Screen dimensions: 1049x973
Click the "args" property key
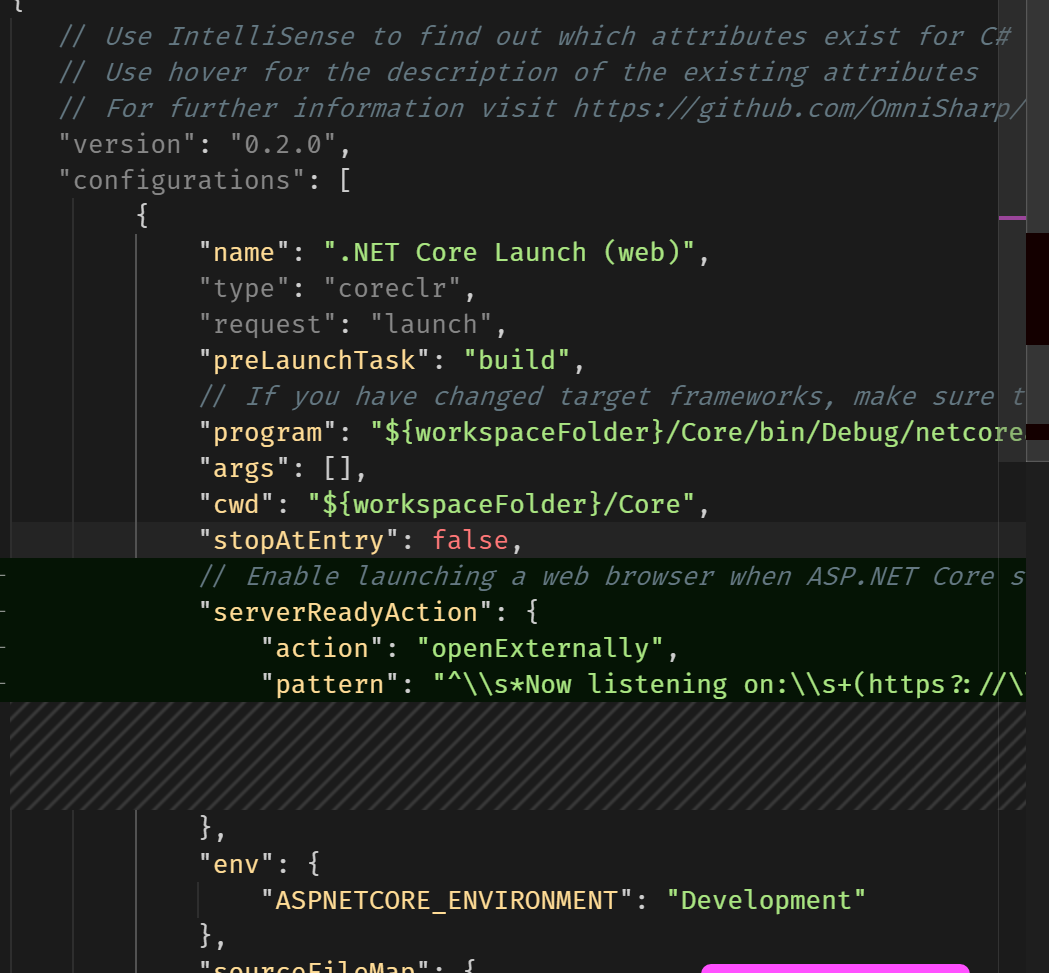click(x=245, y=468)
